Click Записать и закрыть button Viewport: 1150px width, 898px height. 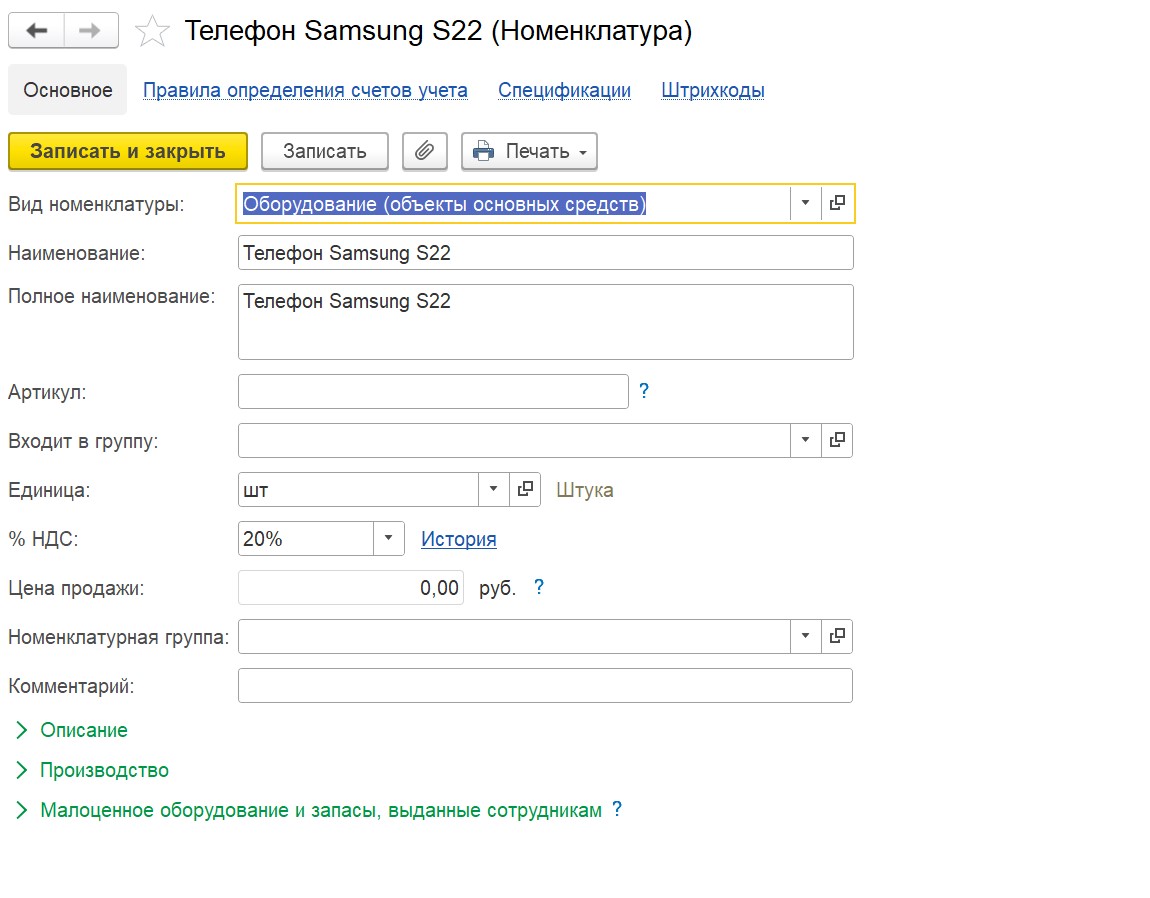point(128,151)
